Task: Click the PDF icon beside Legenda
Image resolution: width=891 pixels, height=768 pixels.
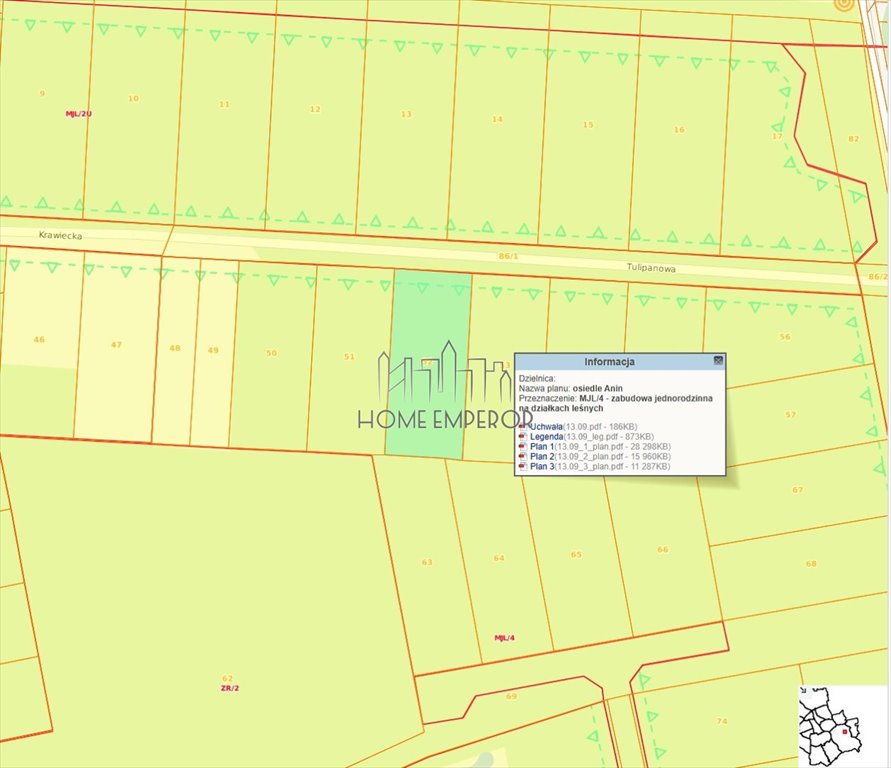Action: tap(523, 437)
